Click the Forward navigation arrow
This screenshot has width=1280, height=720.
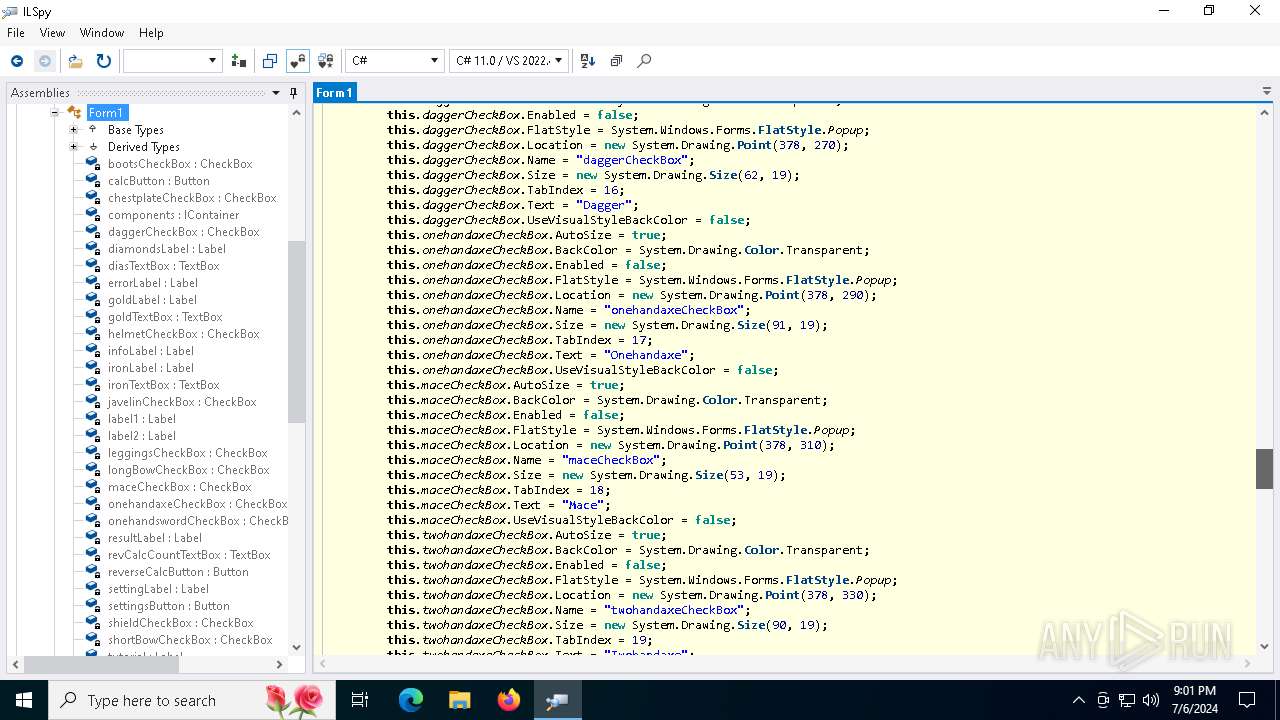click(45, 61)
